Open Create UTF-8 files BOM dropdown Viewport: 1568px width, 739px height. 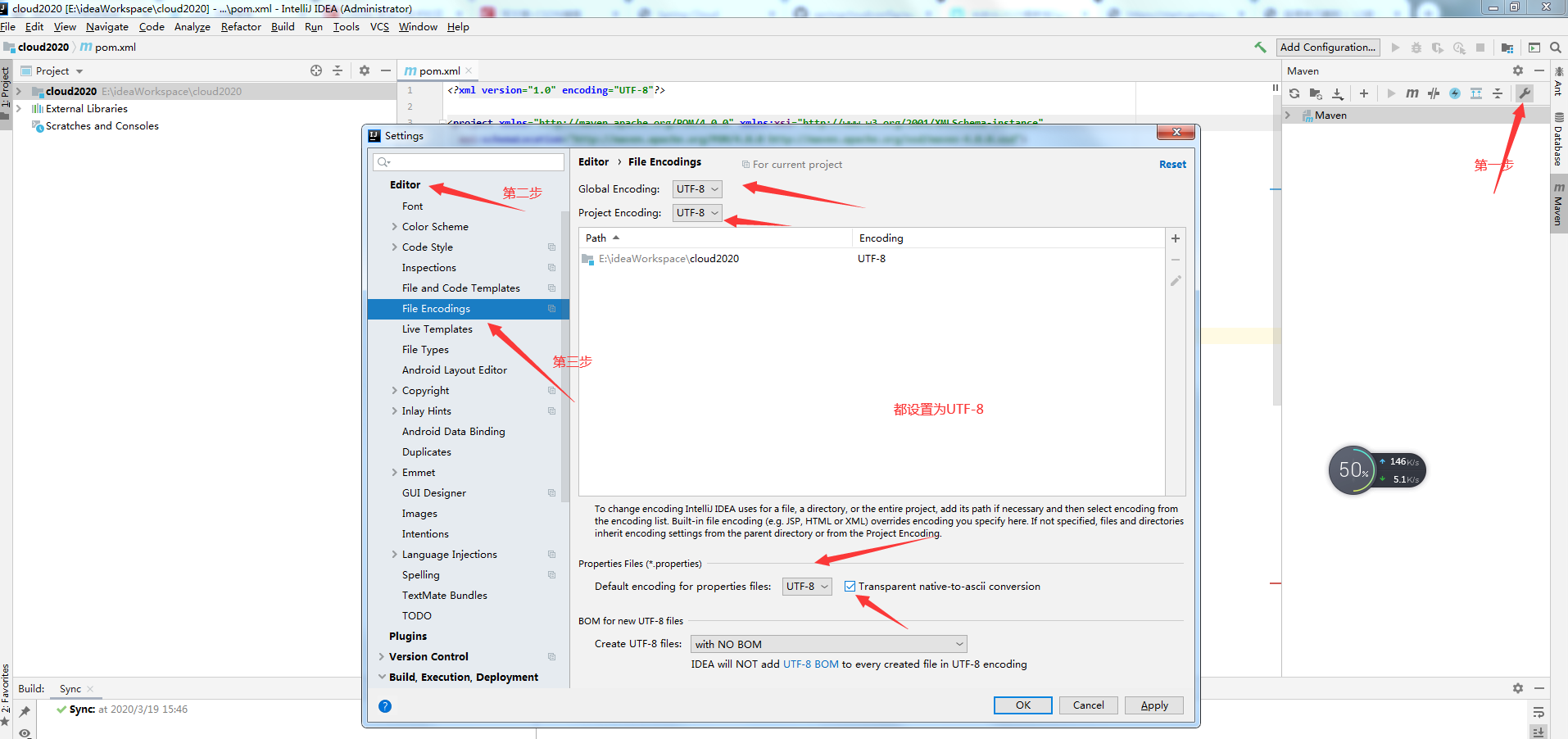829,645
